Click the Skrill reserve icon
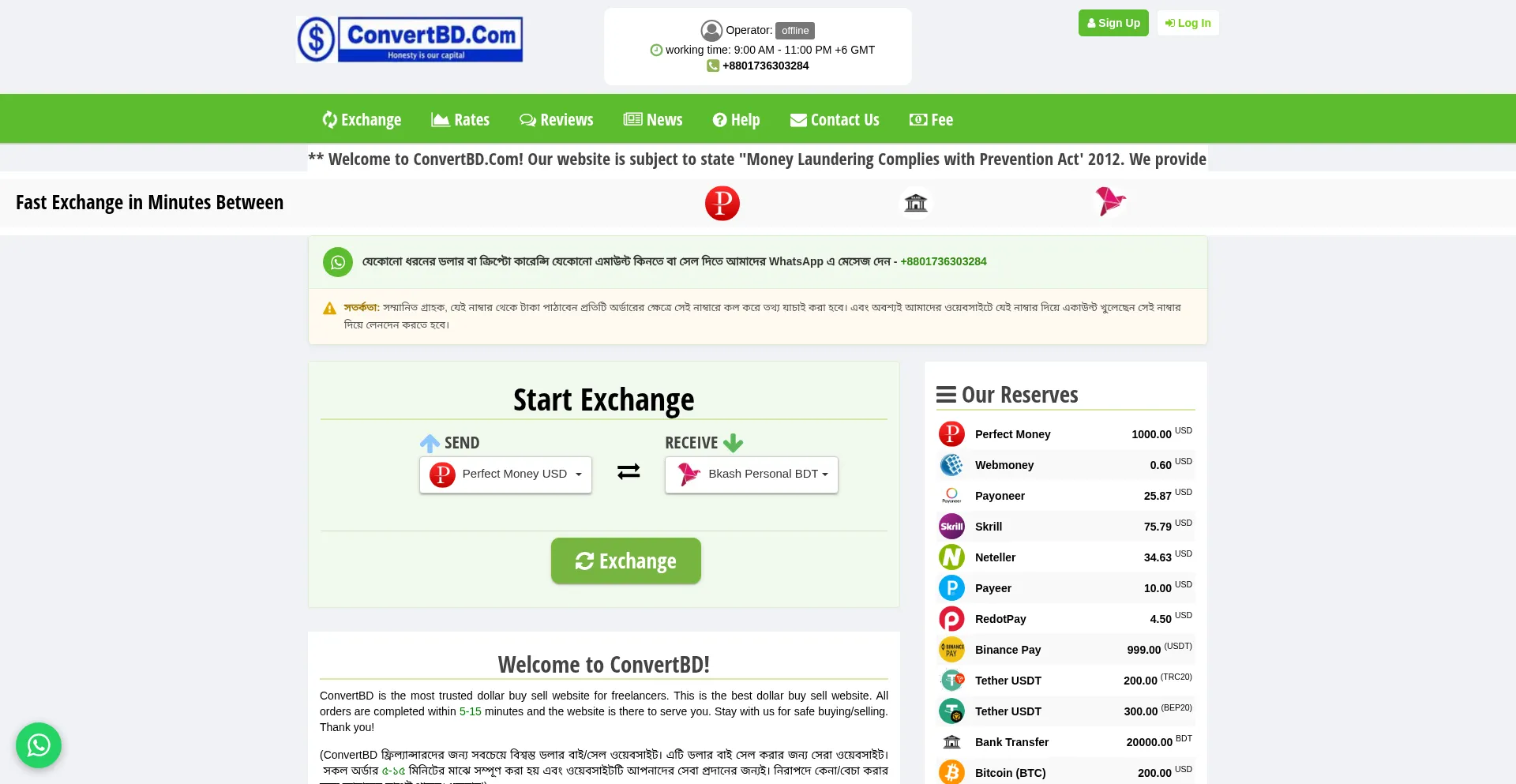This screenshot has width=1516, height=784. 951,527
